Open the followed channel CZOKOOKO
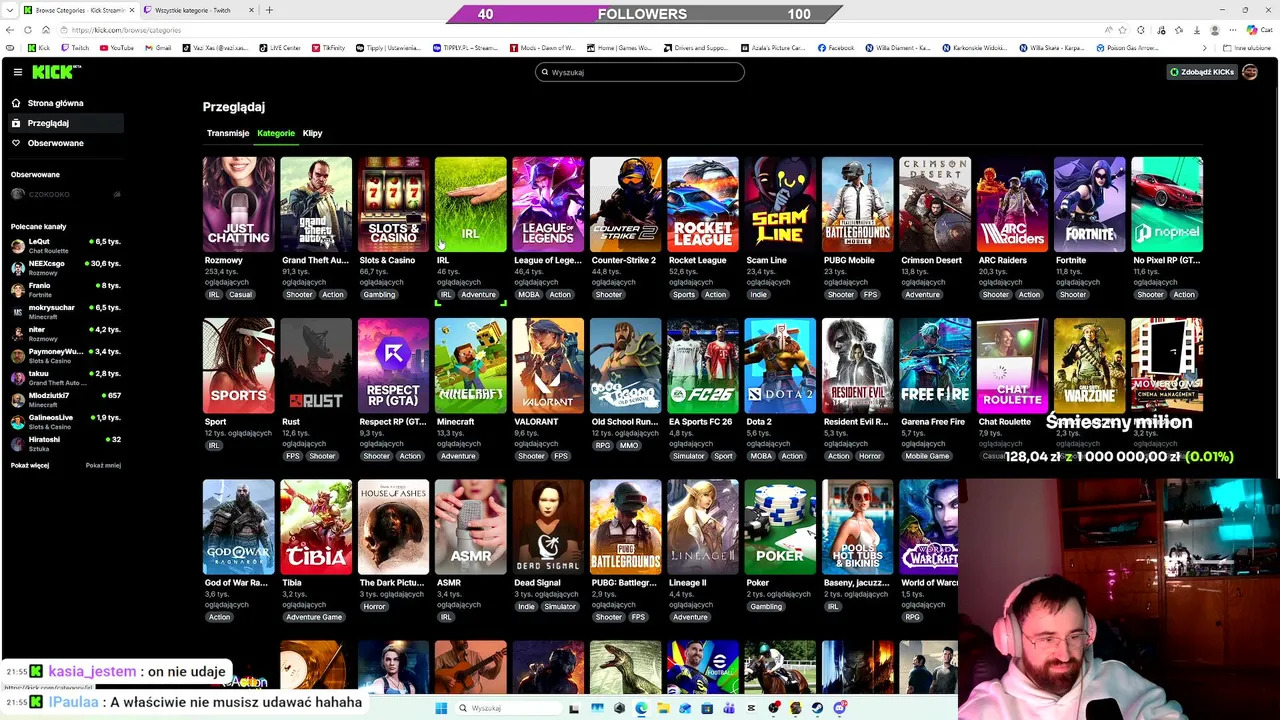 (65, 194)
